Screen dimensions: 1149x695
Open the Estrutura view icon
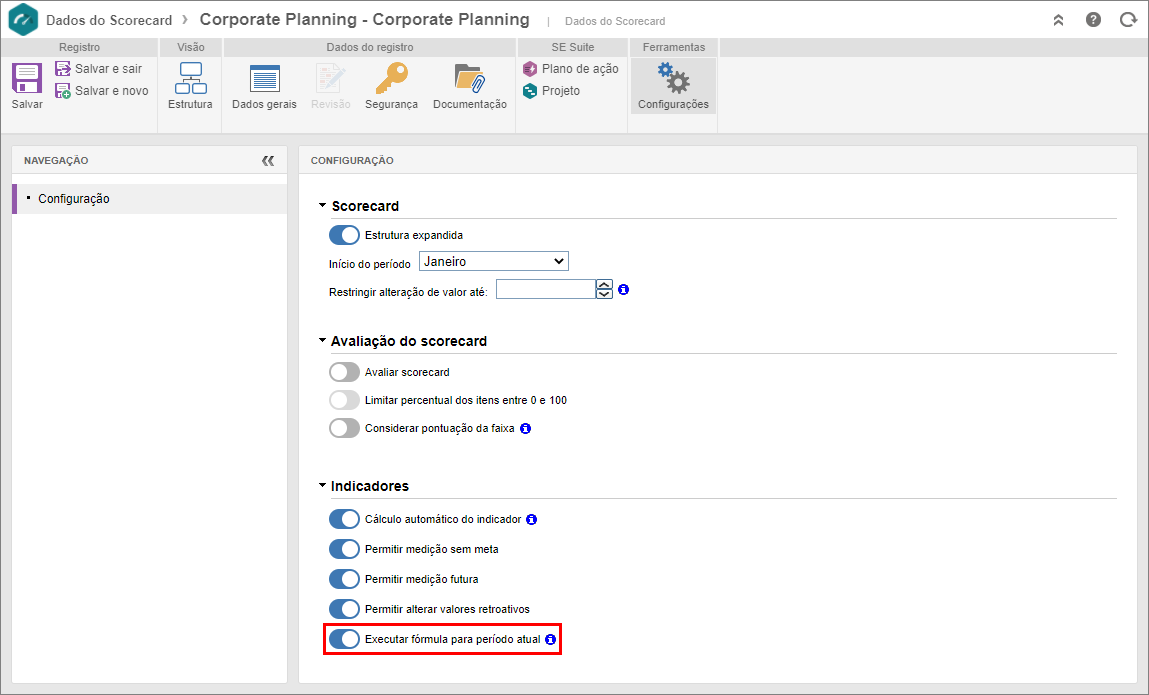click(x=191, y=78)
